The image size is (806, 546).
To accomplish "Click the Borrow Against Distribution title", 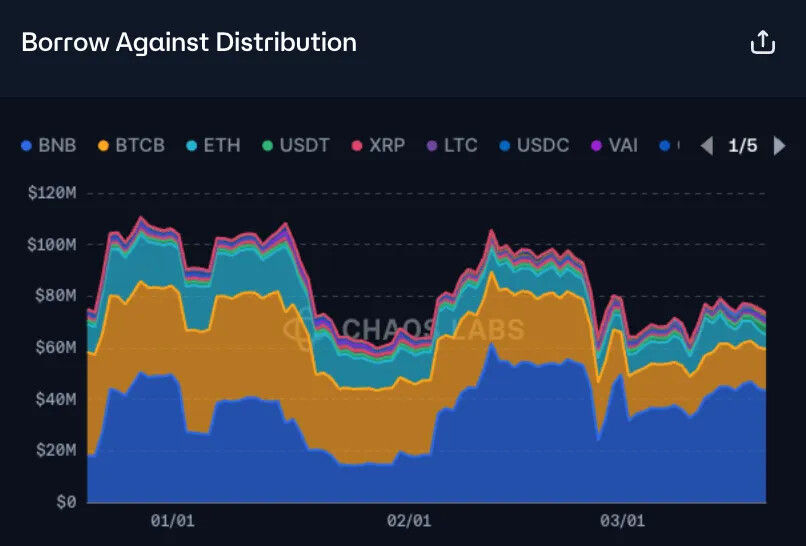I will coord(189,42).
